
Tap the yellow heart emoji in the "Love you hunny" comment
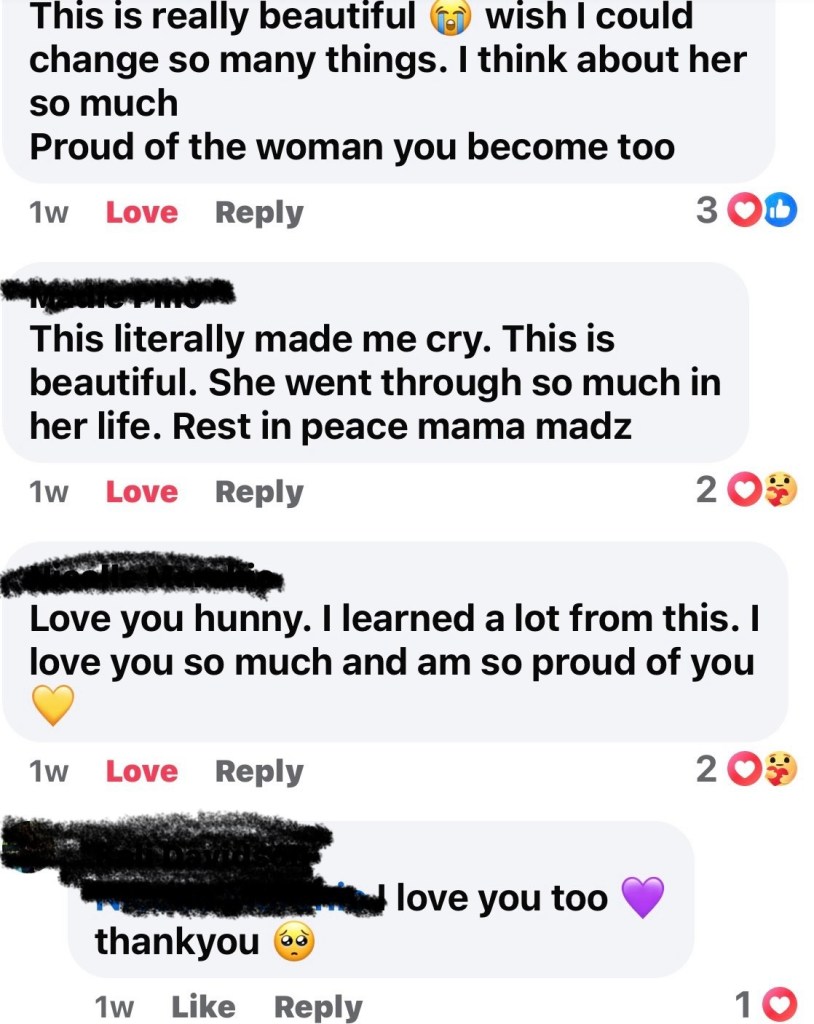pos(54,707)
